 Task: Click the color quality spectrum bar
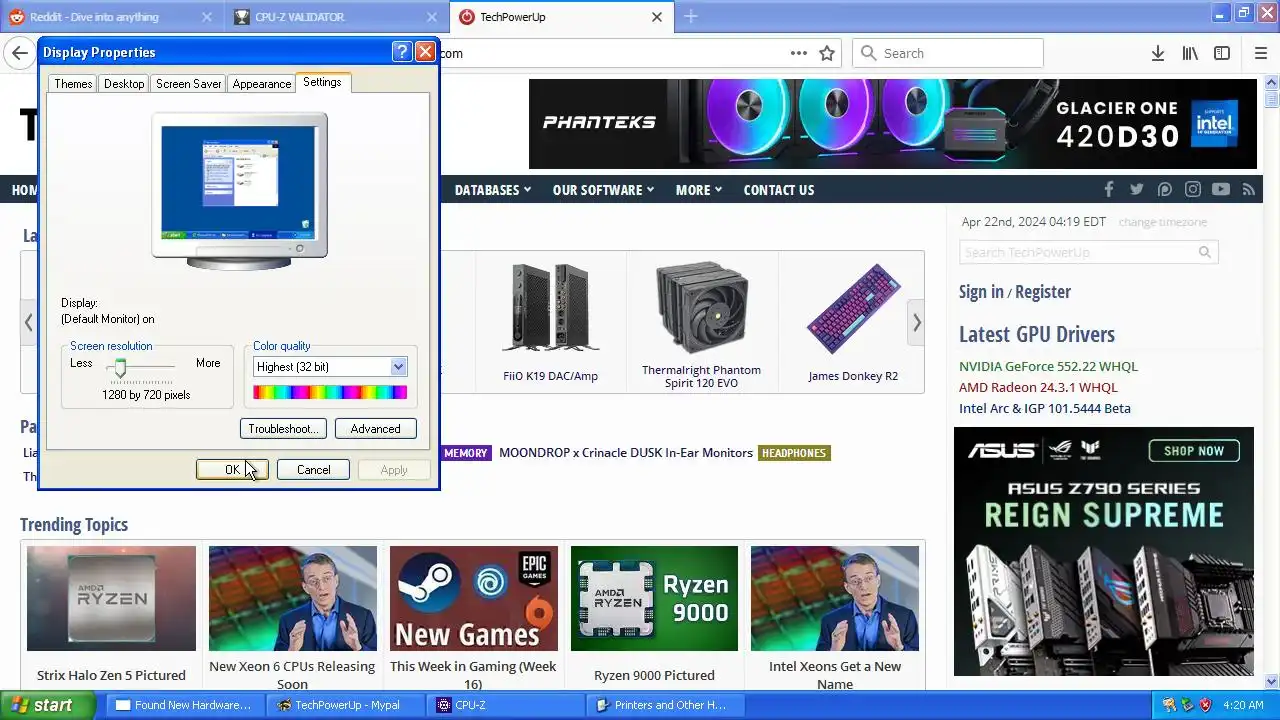(330, 392)
